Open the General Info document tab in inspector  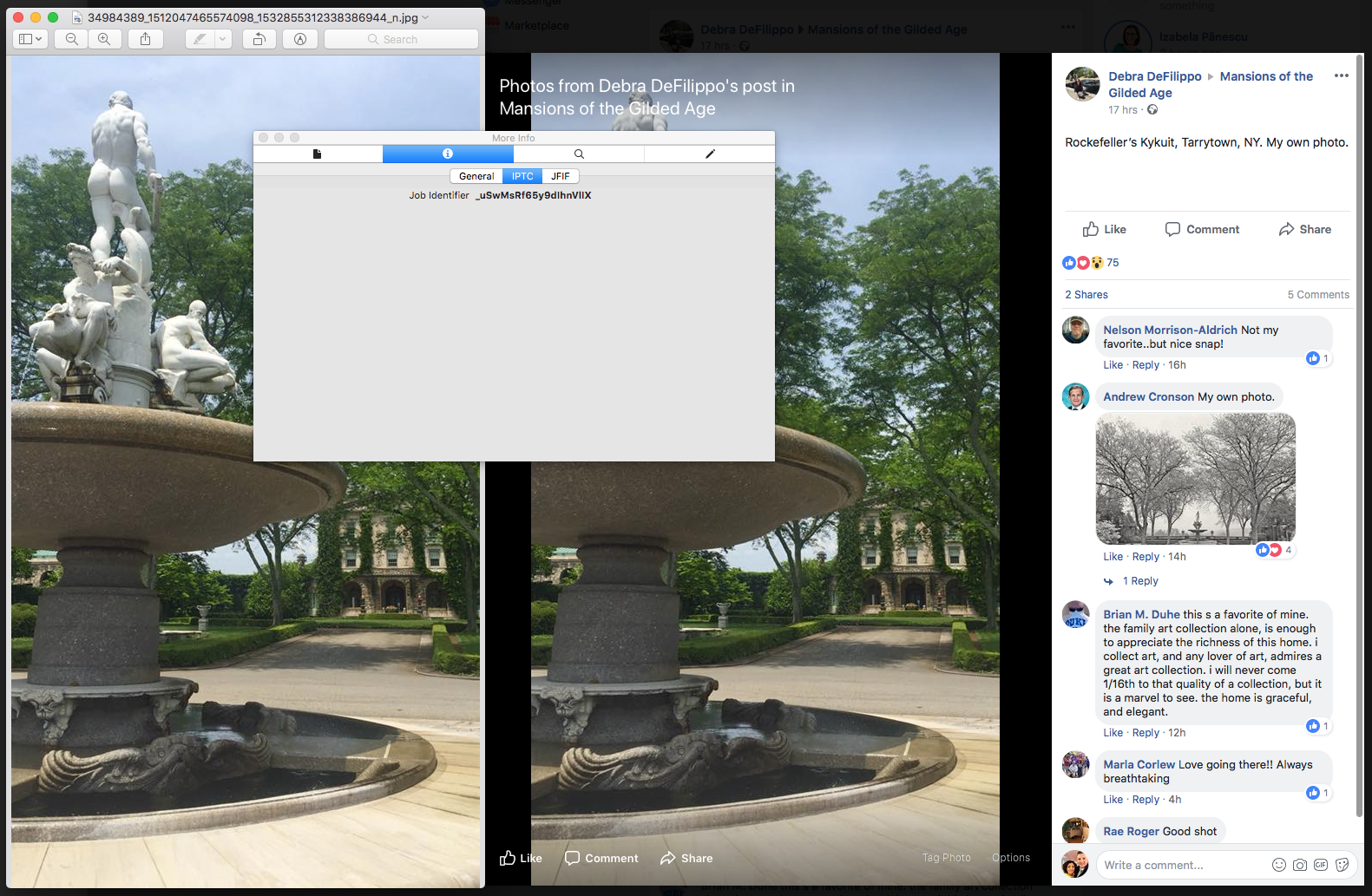(x=318, y=154)
